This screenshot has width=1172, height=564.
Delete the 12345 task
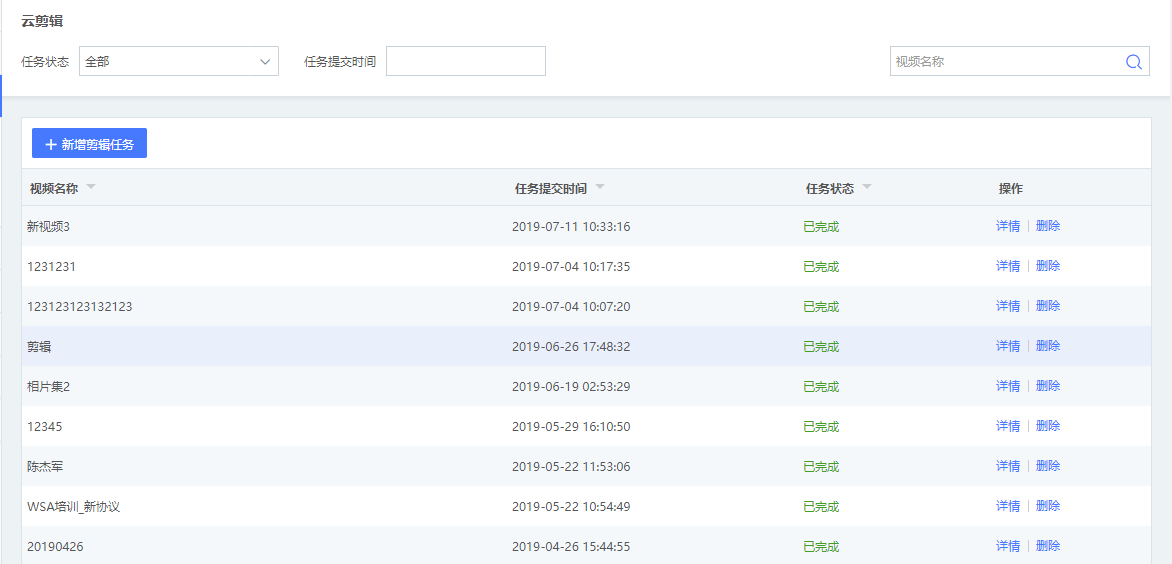coord(1048,426)
